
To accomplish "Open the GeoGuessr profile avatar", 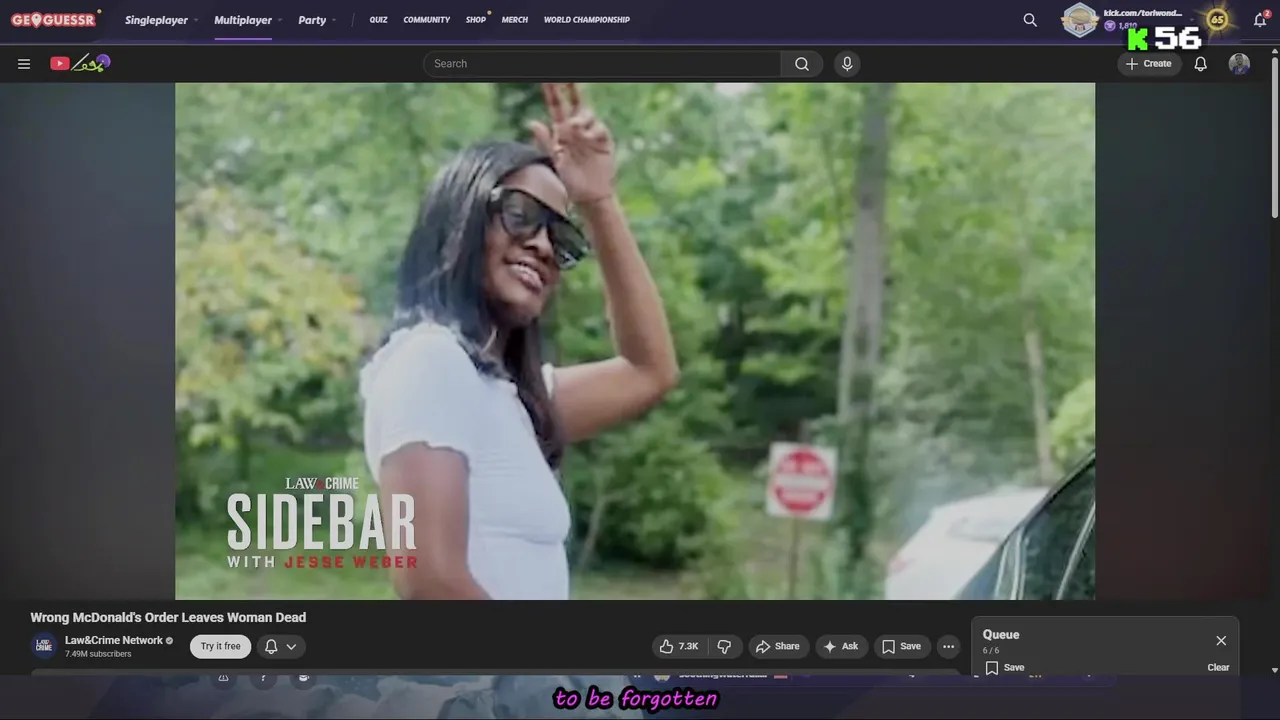I will [1079, 20].
